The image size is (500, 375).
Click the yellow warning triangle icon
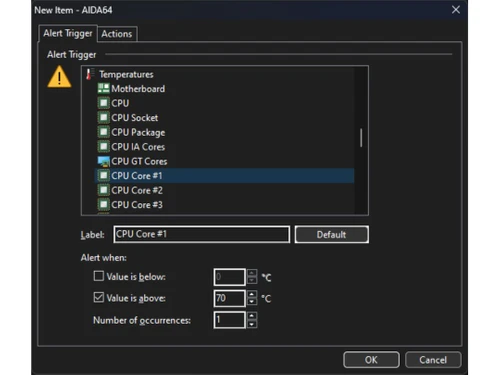point(59,77)
